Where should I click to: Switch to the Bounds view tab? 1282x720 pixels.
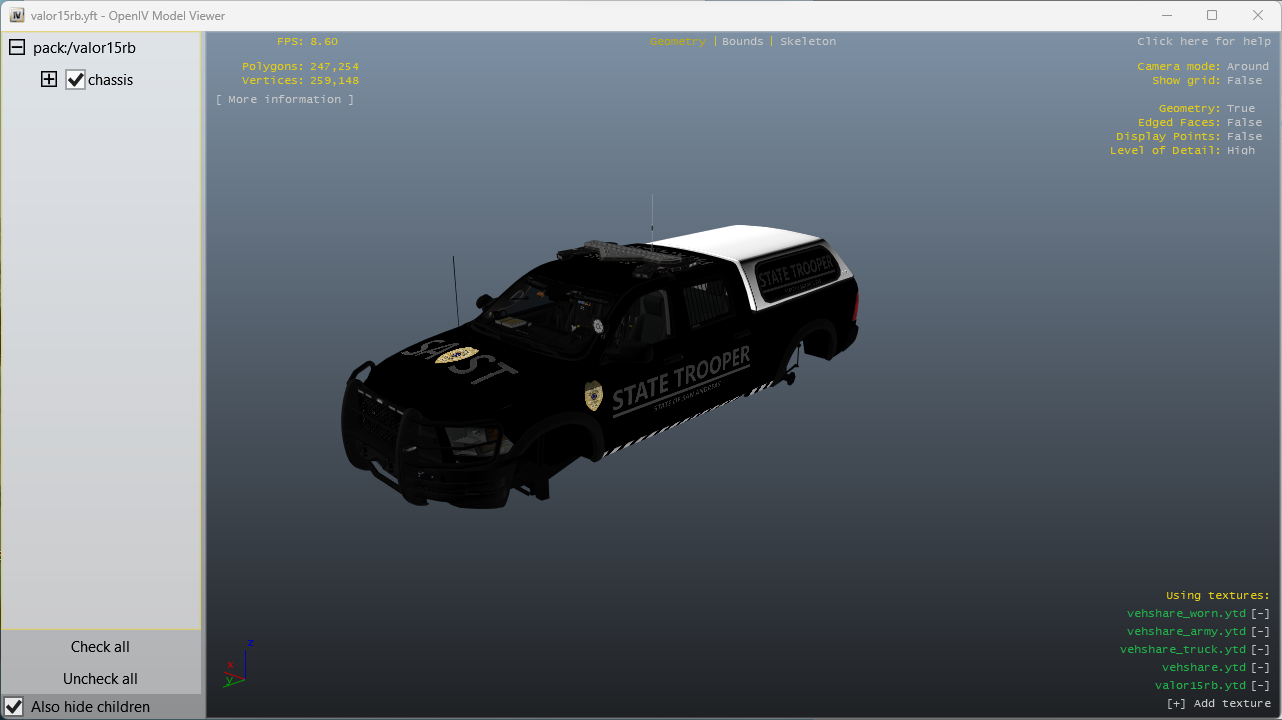(742, 42)
